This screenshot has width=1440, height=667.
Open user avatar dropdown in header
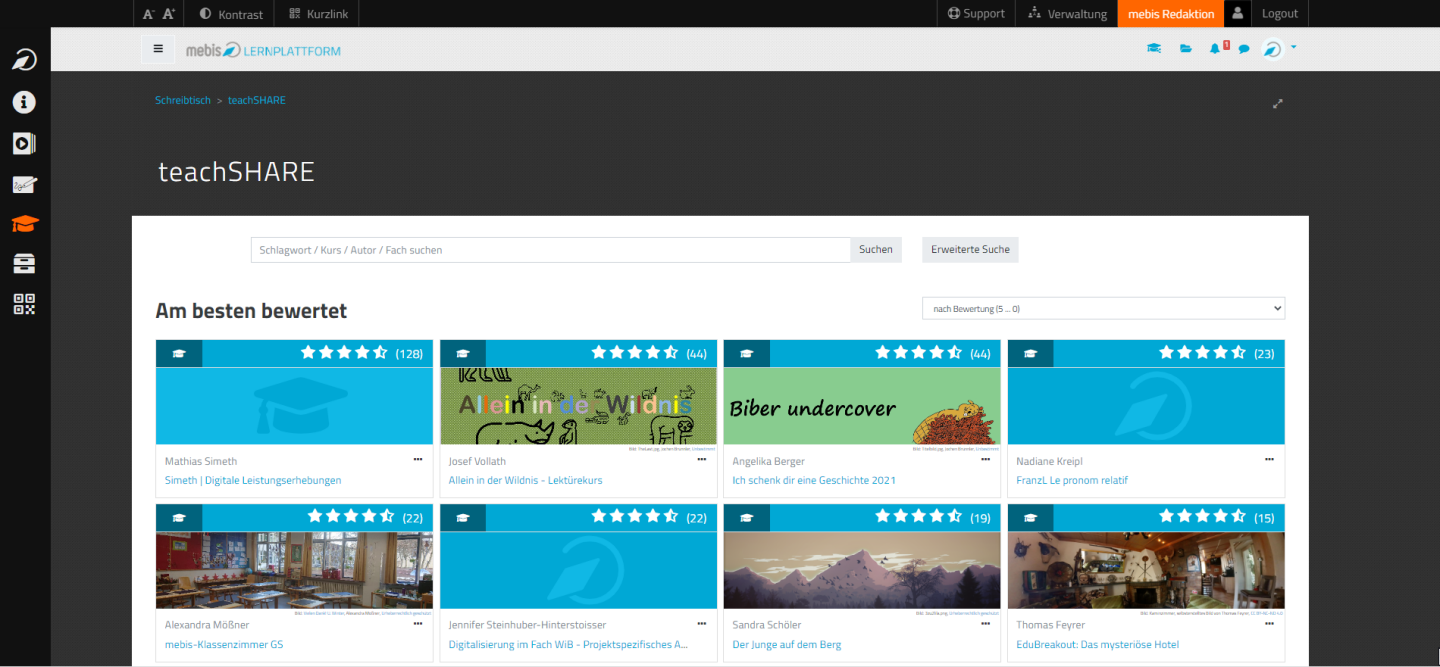[1278, 48]
